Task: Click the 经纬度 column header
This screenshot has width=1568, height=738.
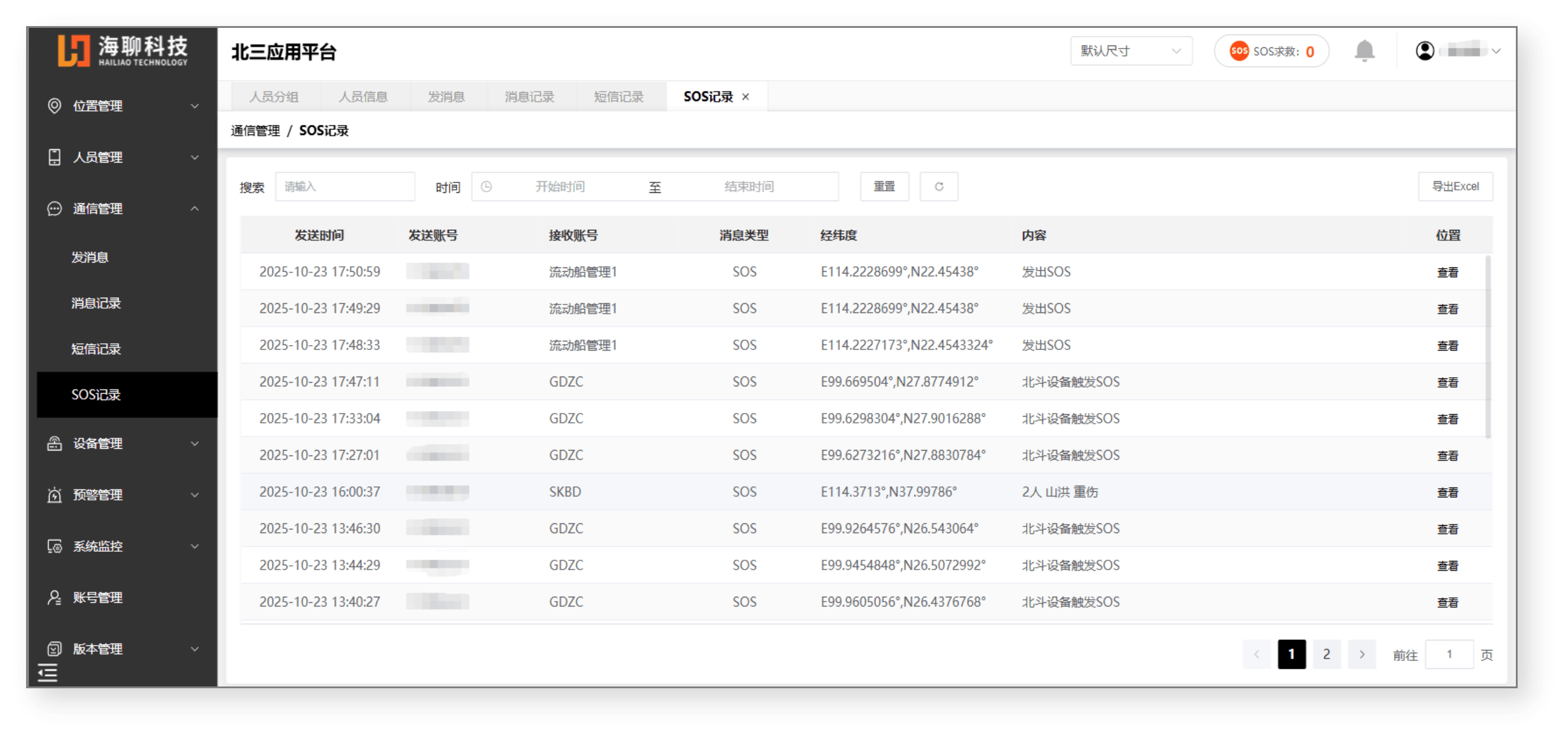Action: tap(838, 236)
